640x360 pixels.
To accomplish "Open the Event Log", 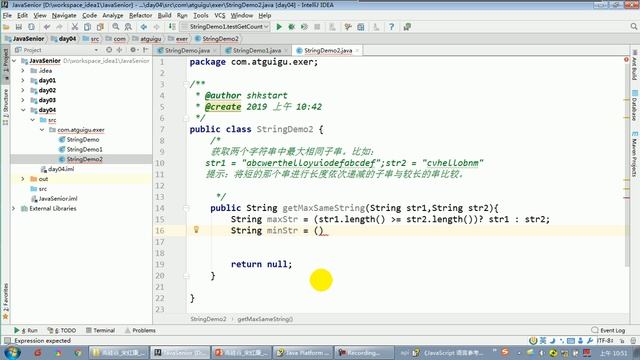I will (608, 330).
